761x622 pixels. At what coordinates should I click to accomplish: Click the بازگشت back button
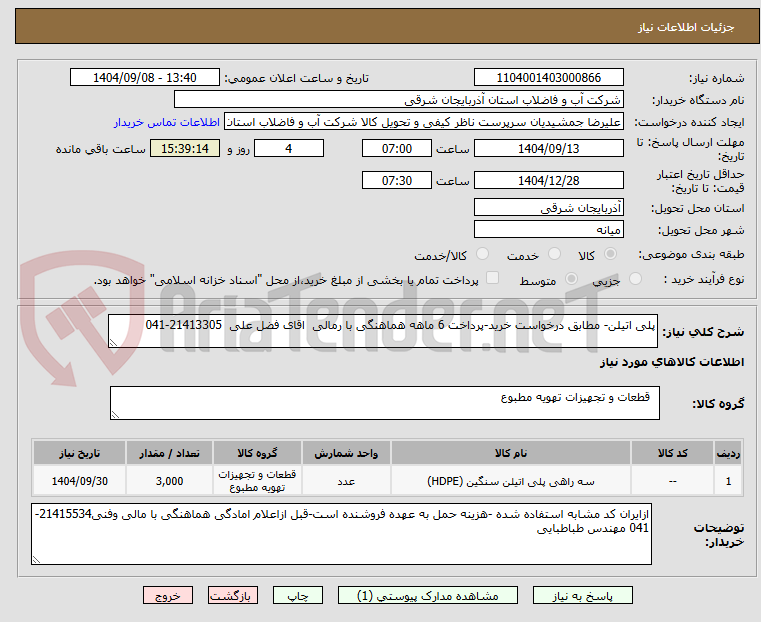[233, 595]
